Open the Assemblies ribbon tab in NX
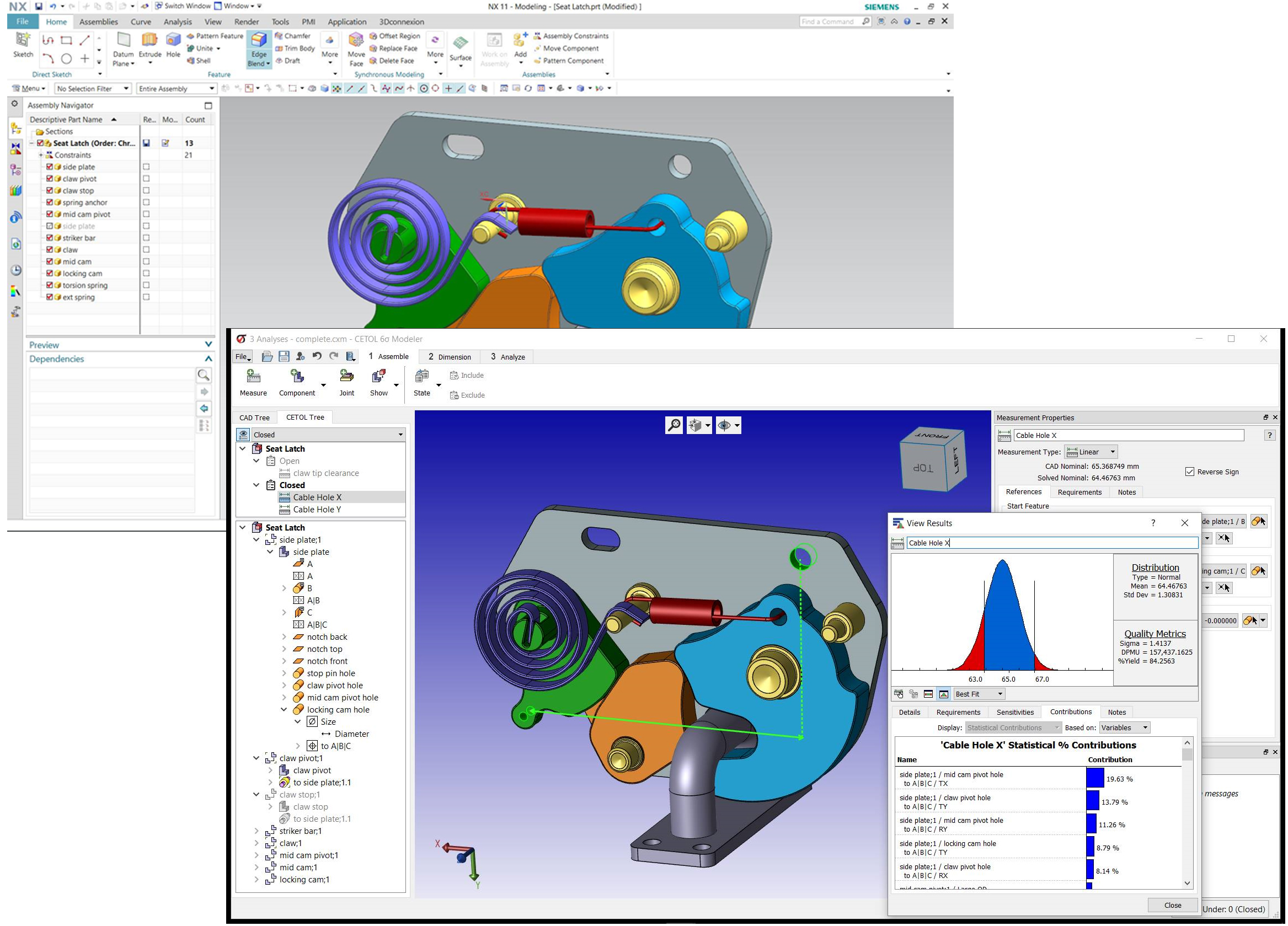This screenshot has width=1288, height=926. click(98, 22)
